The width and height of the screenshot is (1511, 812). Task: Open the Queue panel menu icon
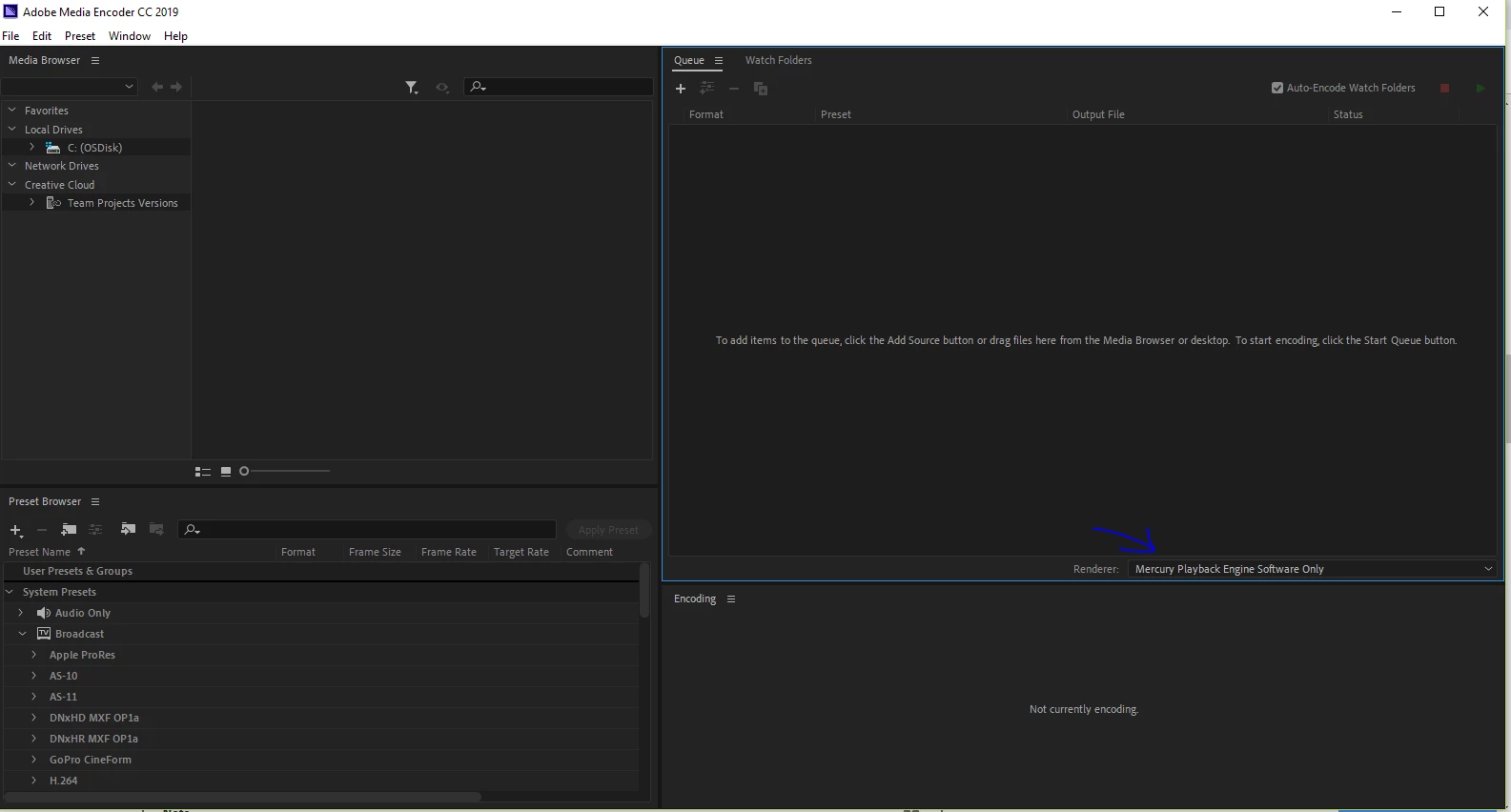719,60
